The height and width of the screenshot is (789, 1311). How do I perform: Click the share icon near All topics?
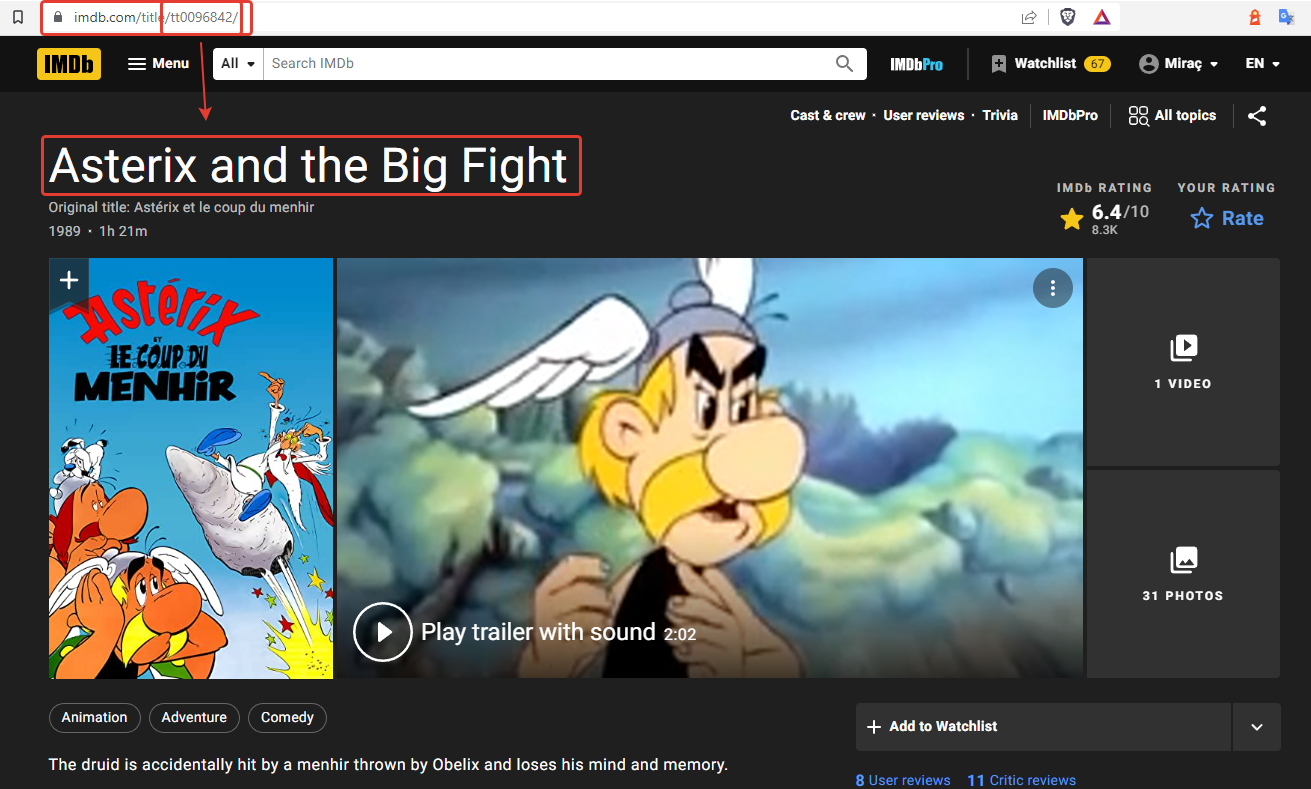click(x=1257, y=116)
